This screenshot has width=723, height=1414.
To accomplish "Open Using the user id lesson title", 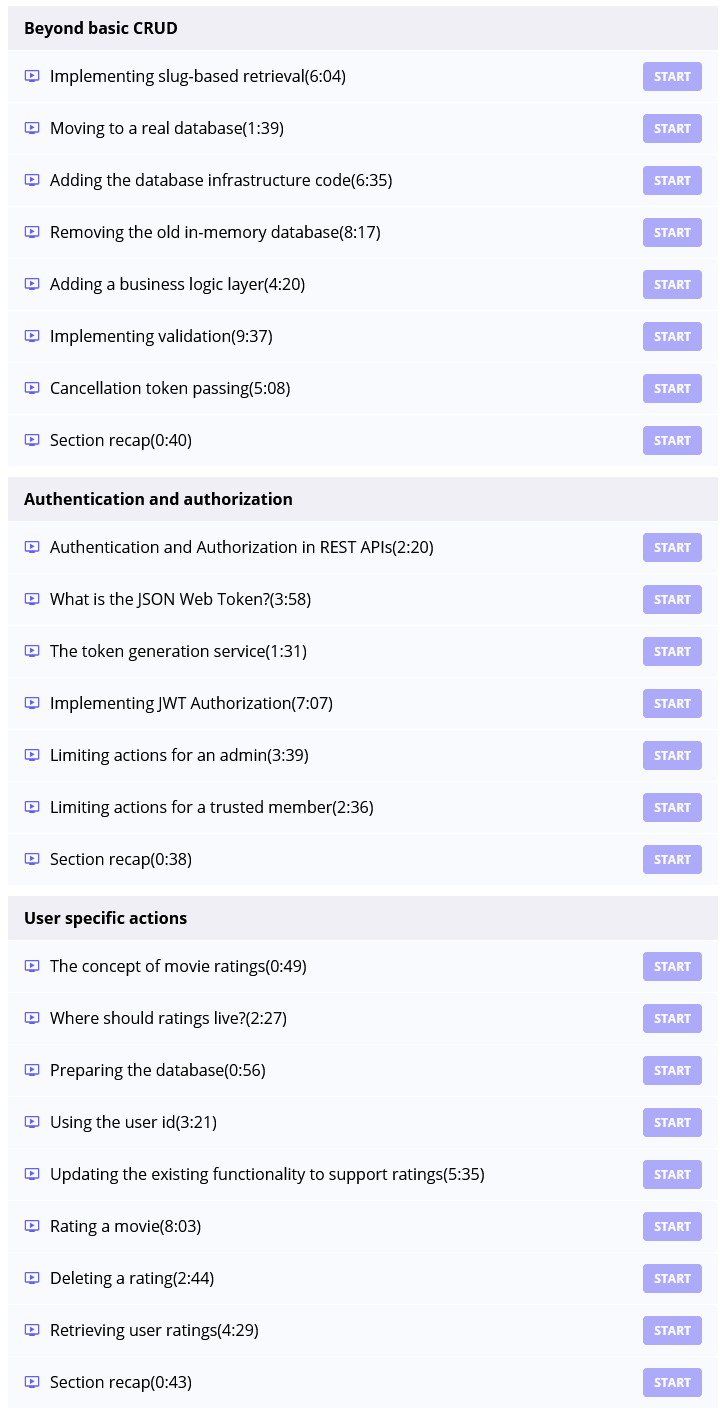I will point(133,1122).
